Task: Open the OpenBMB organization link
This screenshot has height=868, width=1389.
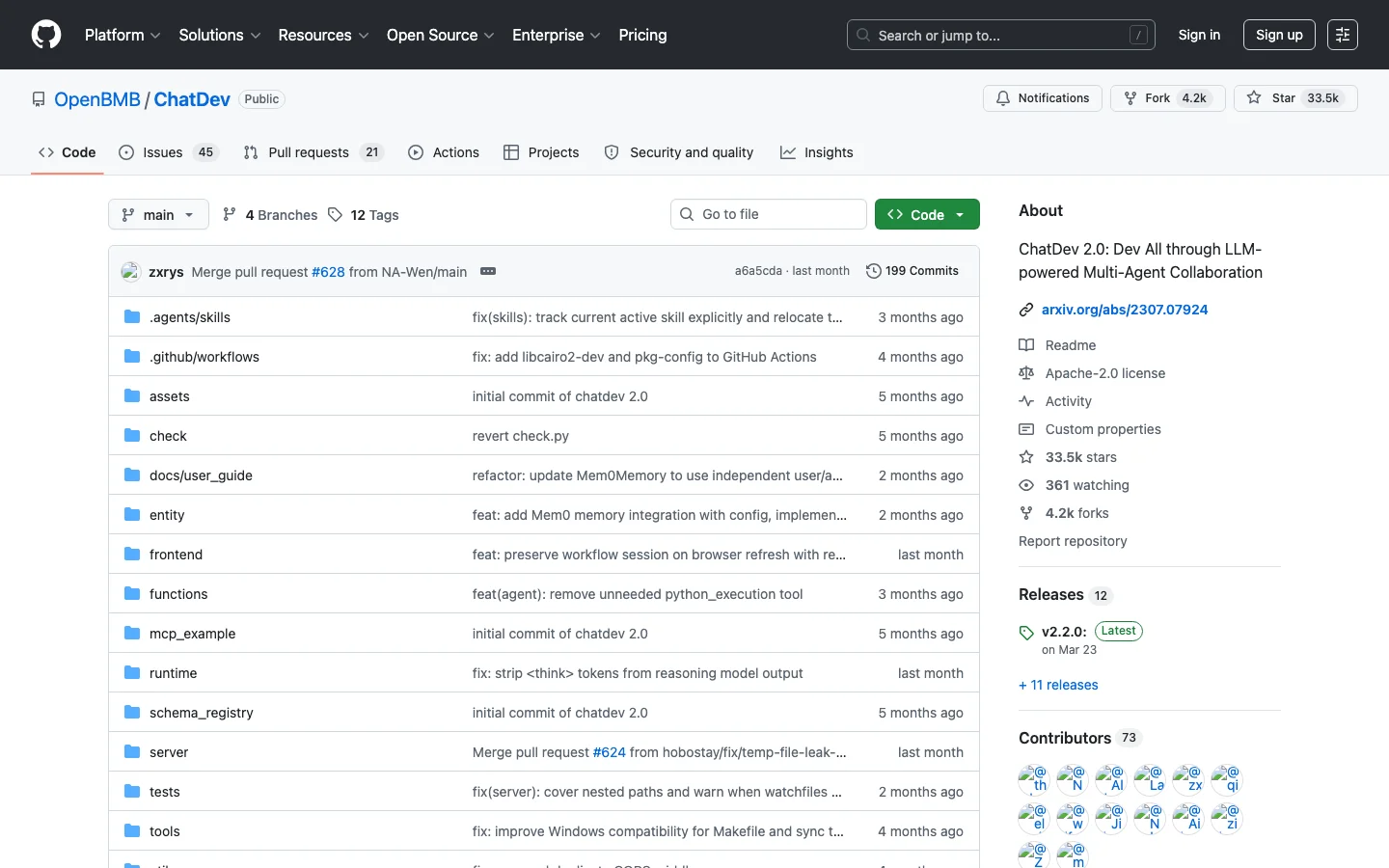Action: tap(97, 99)
